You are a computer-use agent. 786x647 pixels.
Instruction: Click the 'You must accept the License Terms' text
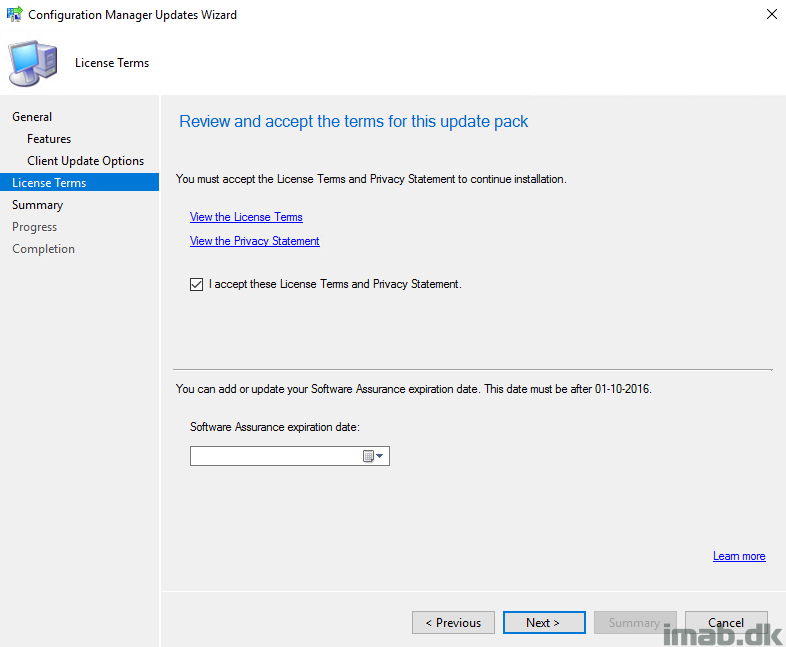(371, 179)
